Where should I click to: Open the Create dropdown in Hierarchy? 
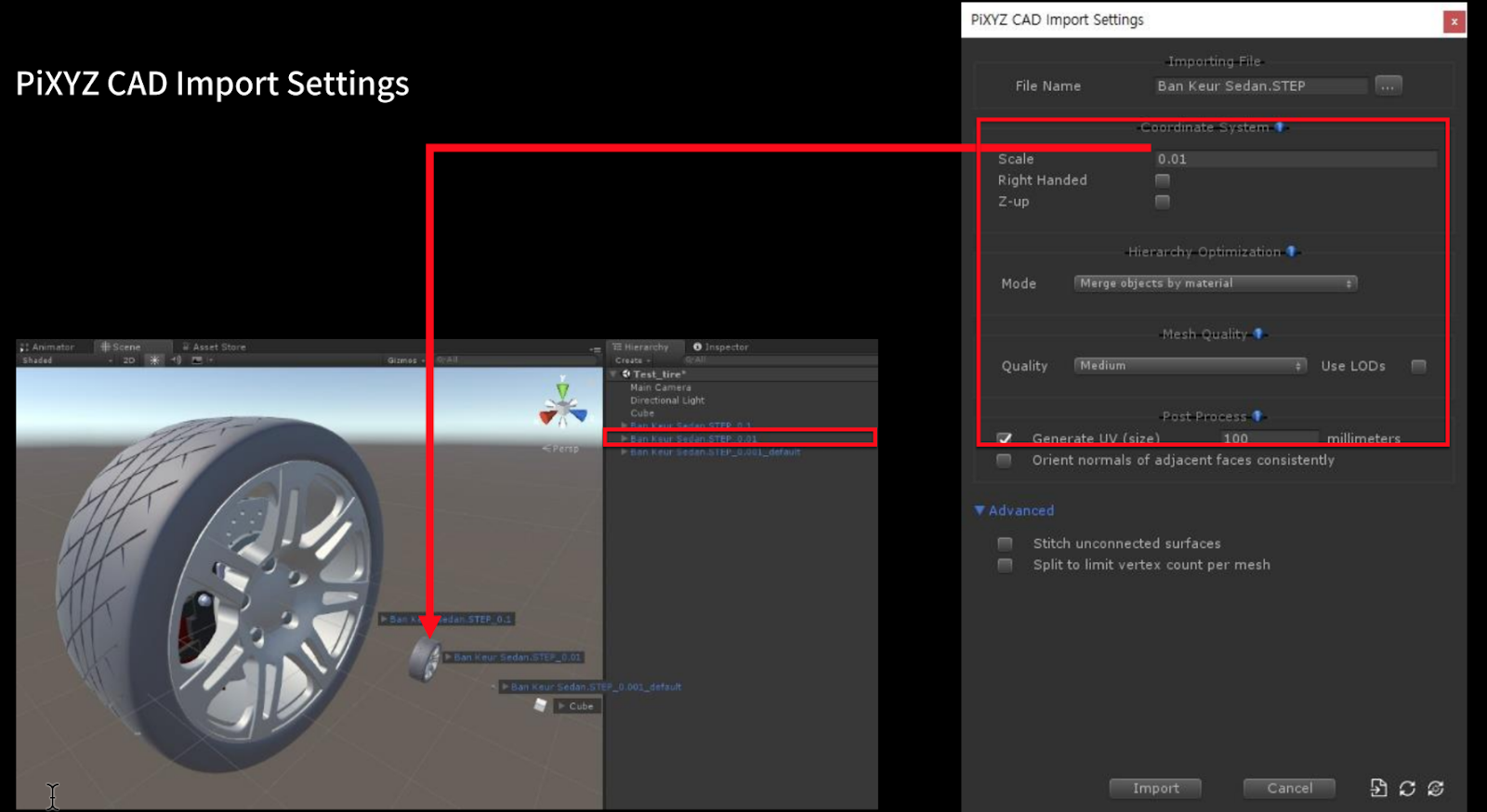pos(633,360)
